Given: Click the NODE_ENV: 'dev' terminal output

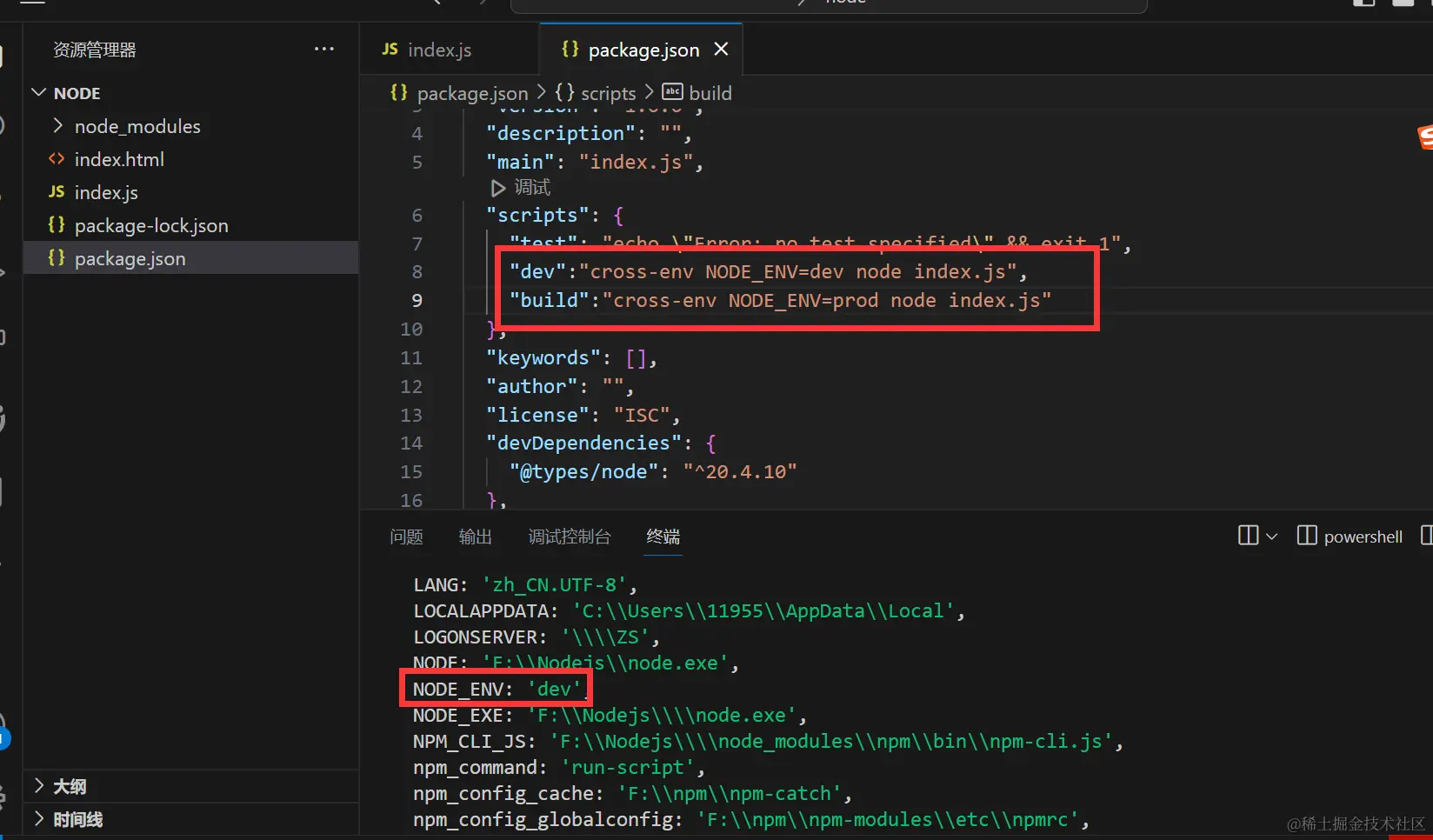Looking at the screenshot, I should 497,690.
